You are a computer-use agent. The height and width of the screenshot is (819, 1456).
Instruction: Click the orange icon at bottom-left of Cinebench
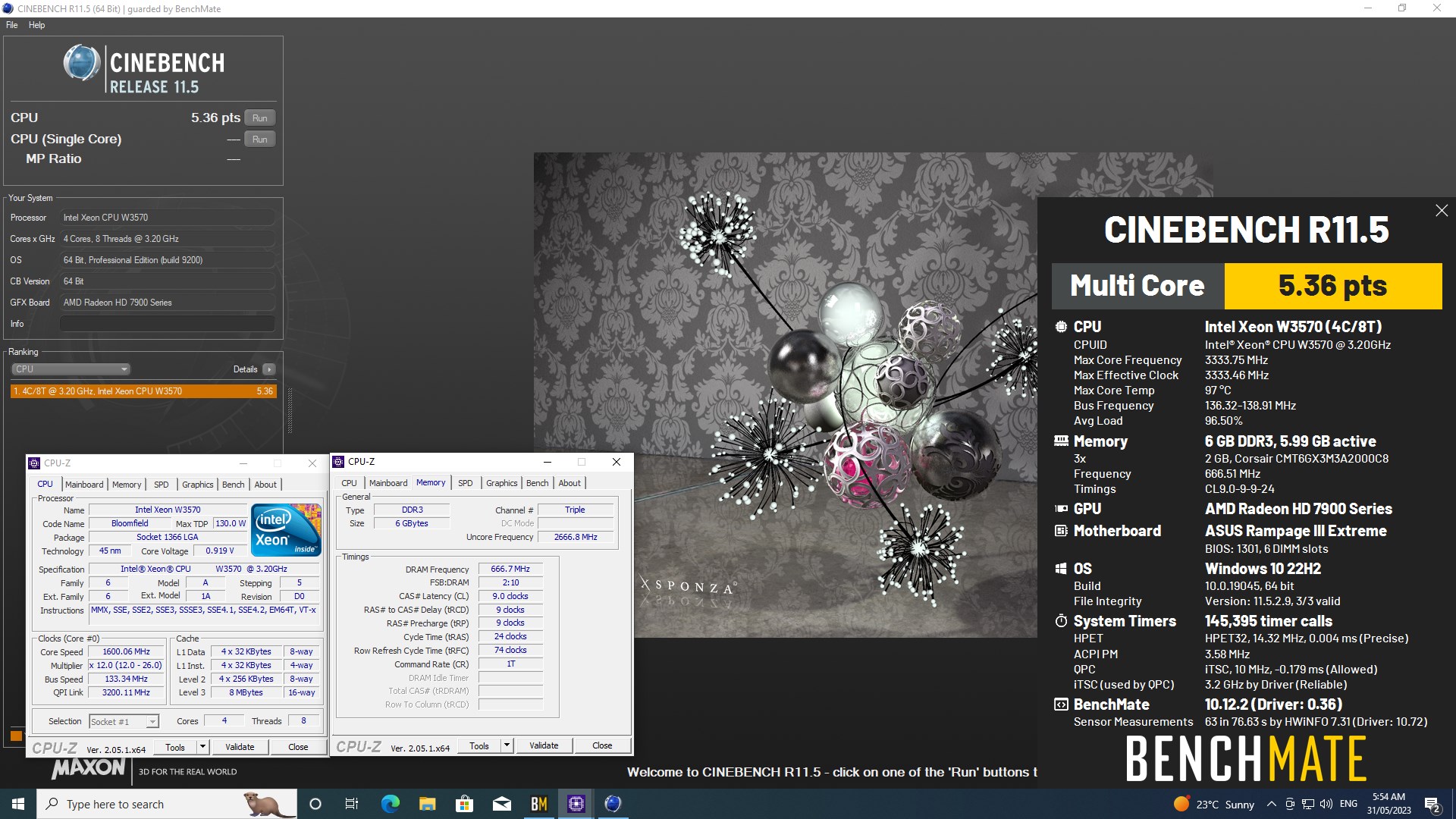[16, 736]
